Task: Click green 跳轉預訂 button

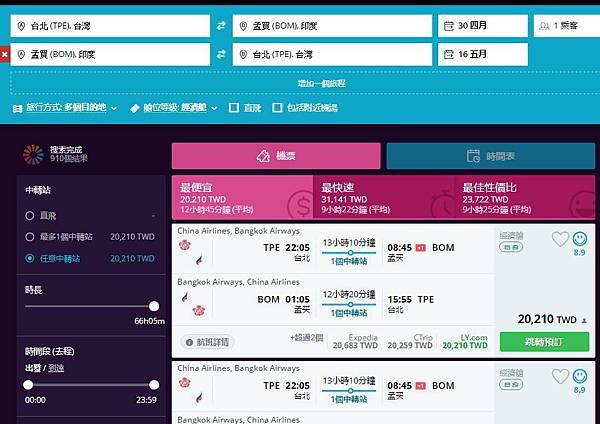Action: click(545, 342)
